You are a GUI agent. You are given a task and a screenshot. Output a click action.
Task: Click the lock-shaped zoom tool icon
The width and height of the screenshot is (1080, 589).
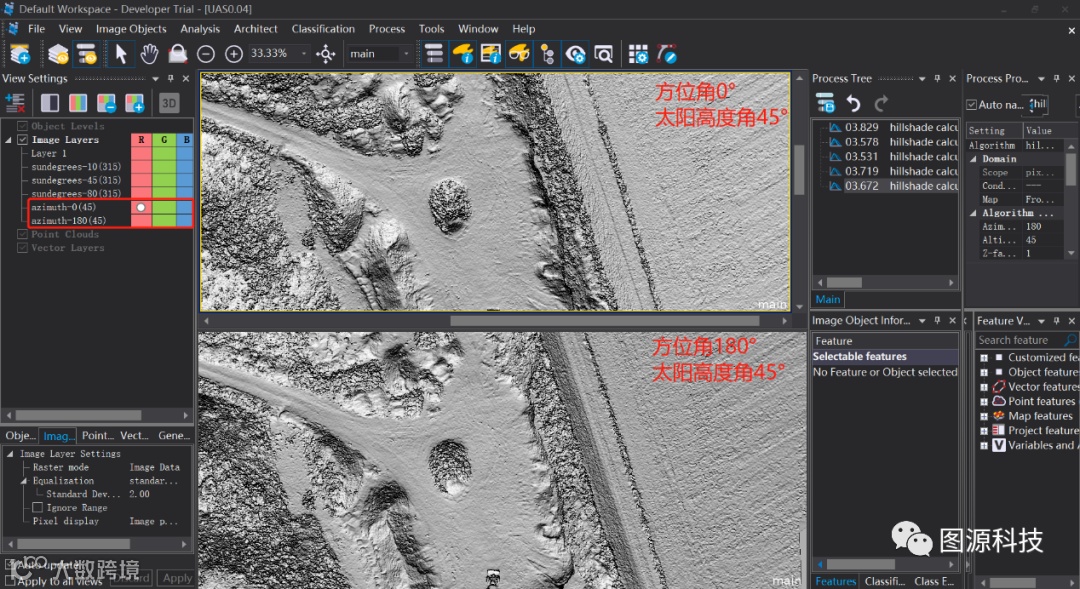tap(177, 54)
